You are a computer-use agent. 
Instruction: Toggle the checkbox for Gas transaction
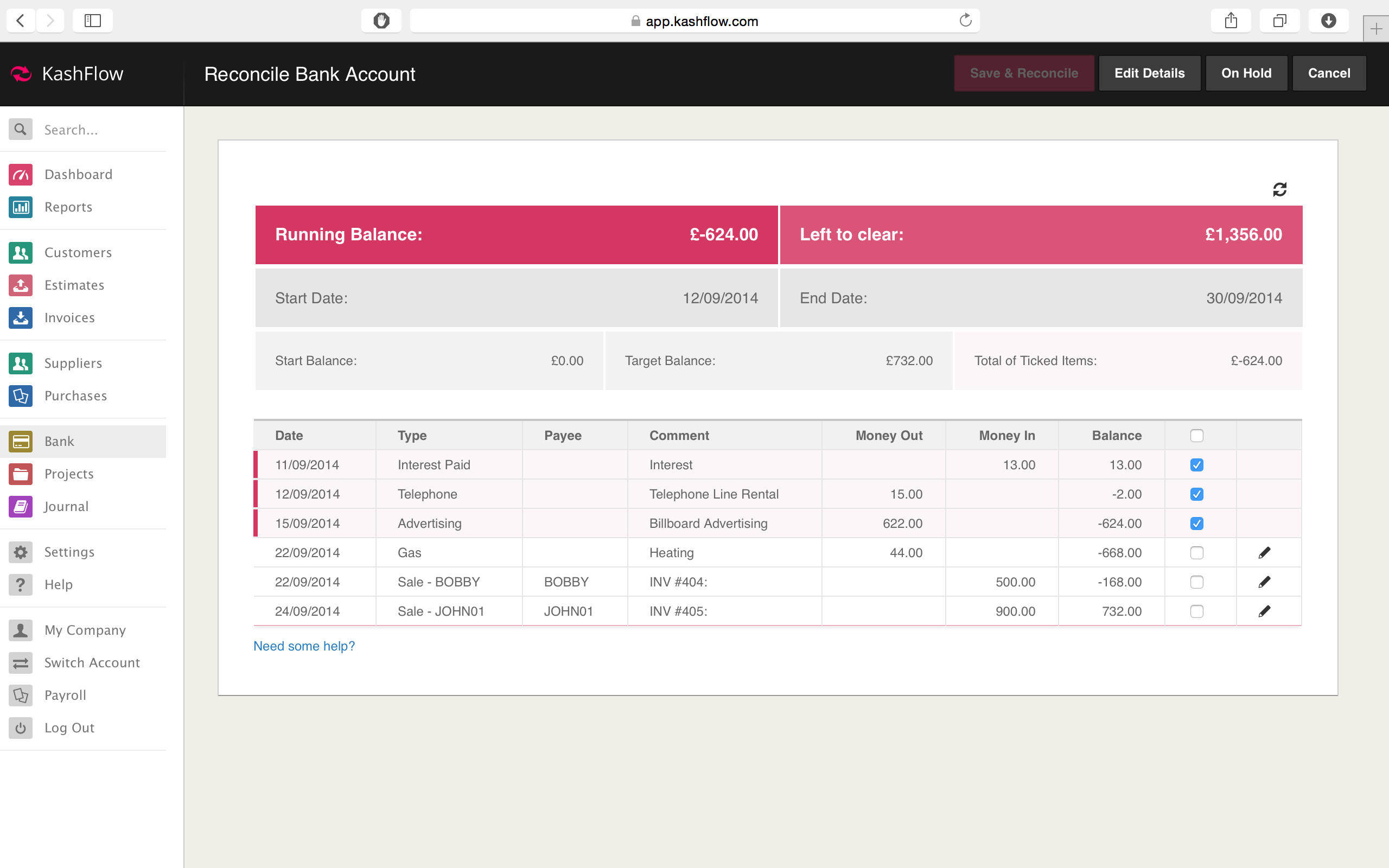coord(1196,552)
